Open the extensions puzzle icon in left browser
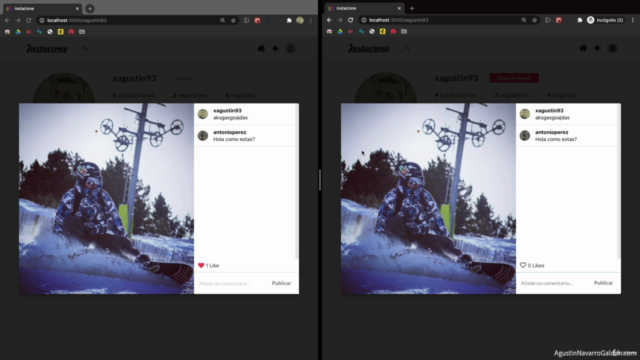 [x=289, y=20]
